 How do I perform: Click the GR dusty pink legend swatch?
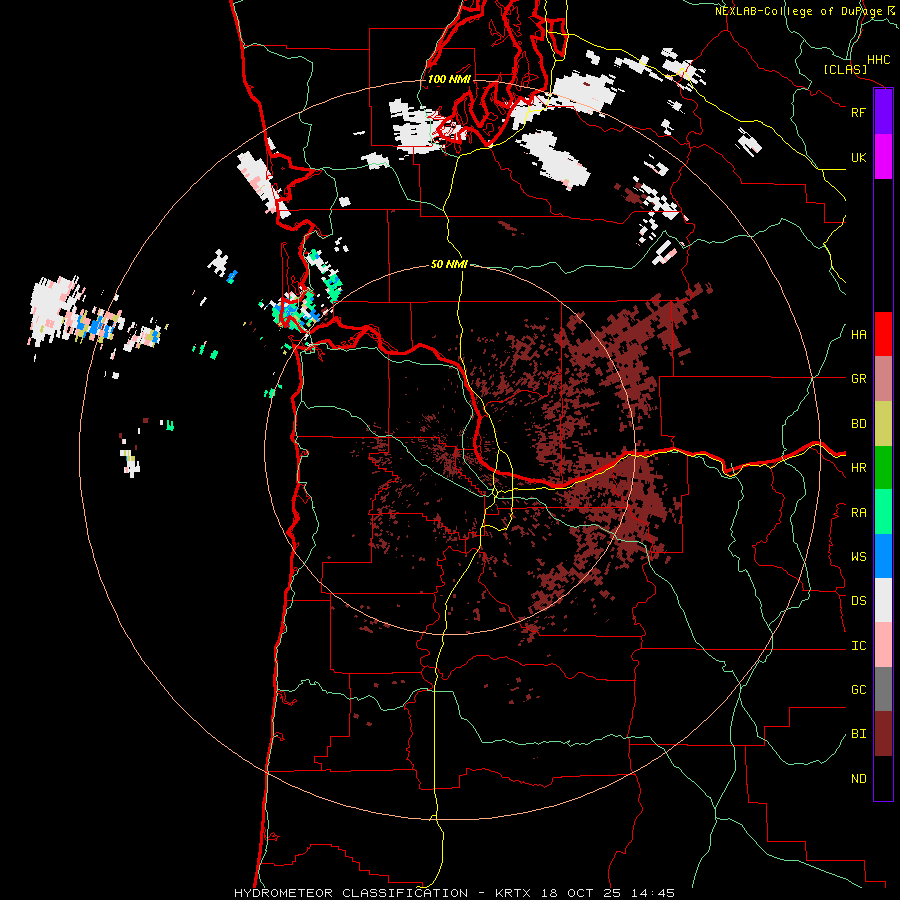883,379
